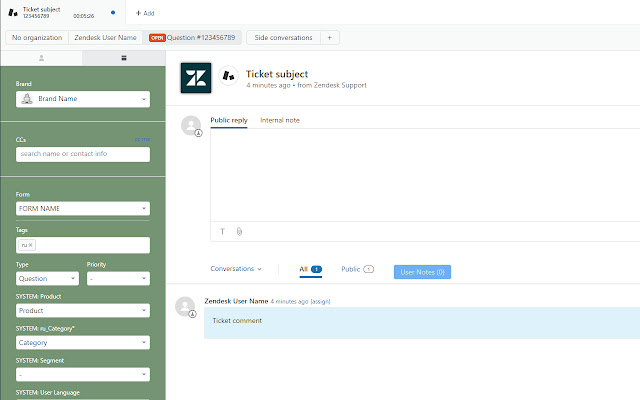This screenshot has width=640, height=400.
Task: Open Zendesk User Name commenter profile
Action: (236, 301)
